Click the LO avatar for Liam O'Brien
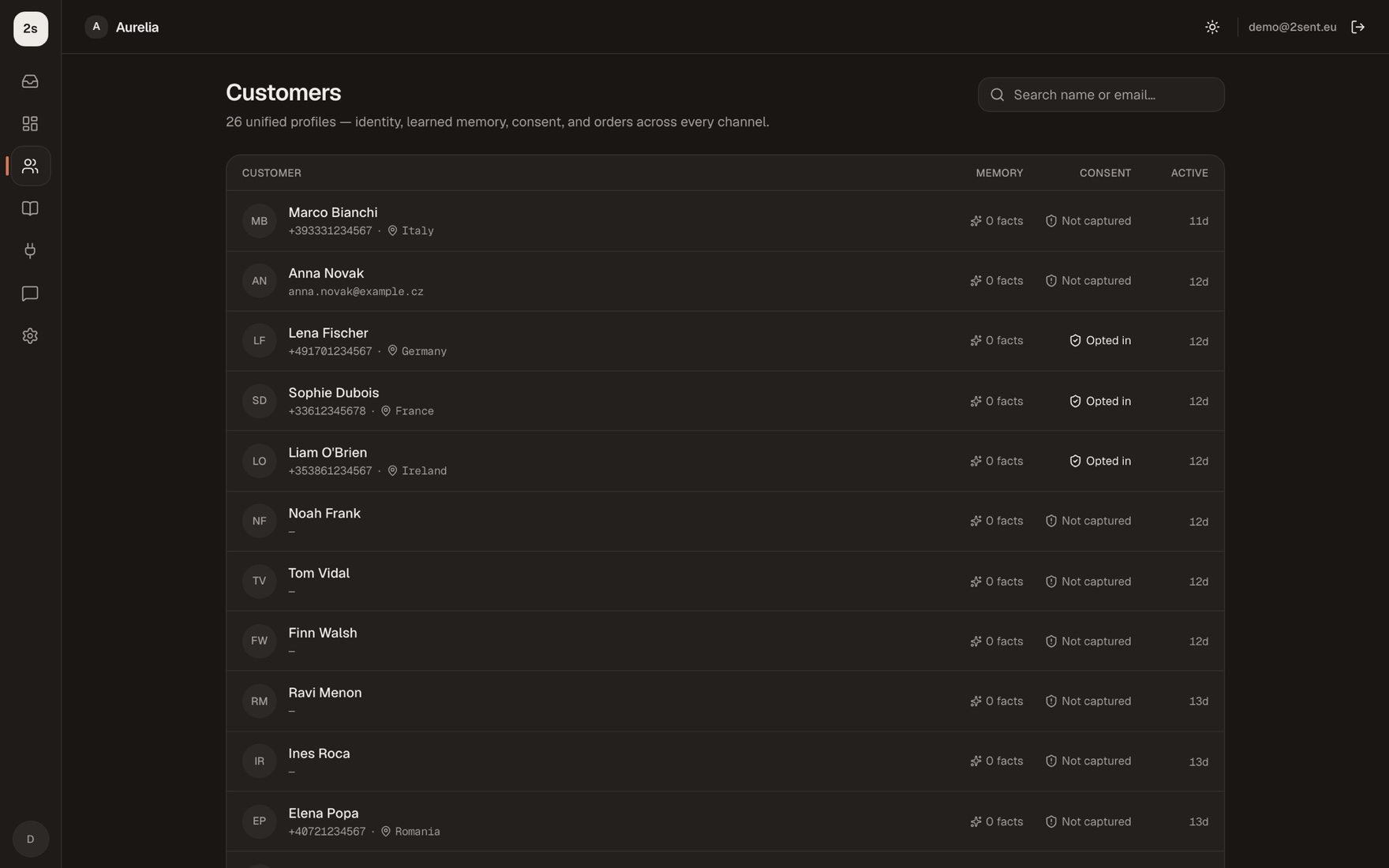 tap(259, 461)
